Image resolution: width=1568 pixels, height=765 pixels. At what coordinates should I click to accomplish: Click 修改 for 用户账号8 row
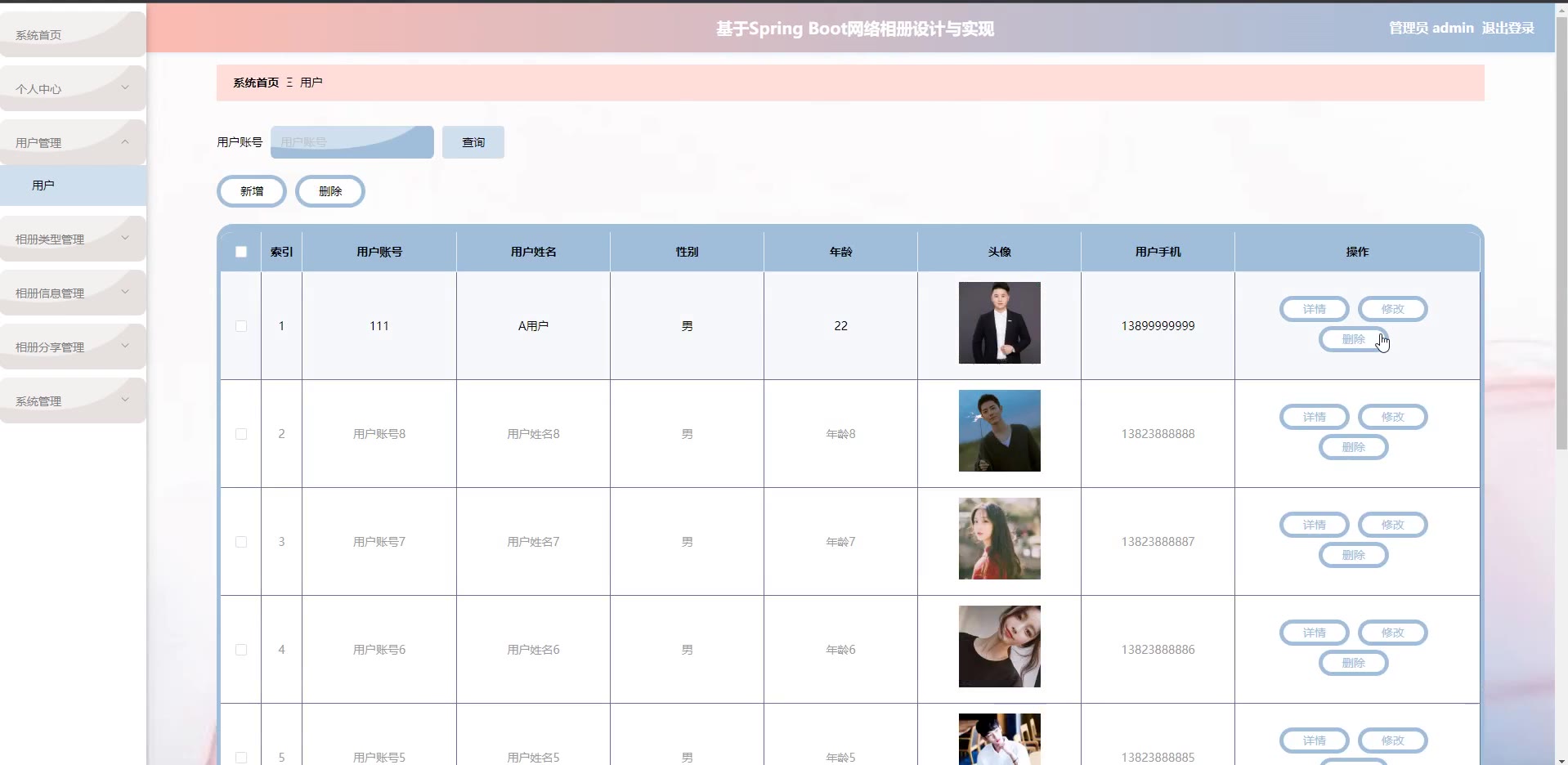pyautogui.click(x=1392, y=417)
